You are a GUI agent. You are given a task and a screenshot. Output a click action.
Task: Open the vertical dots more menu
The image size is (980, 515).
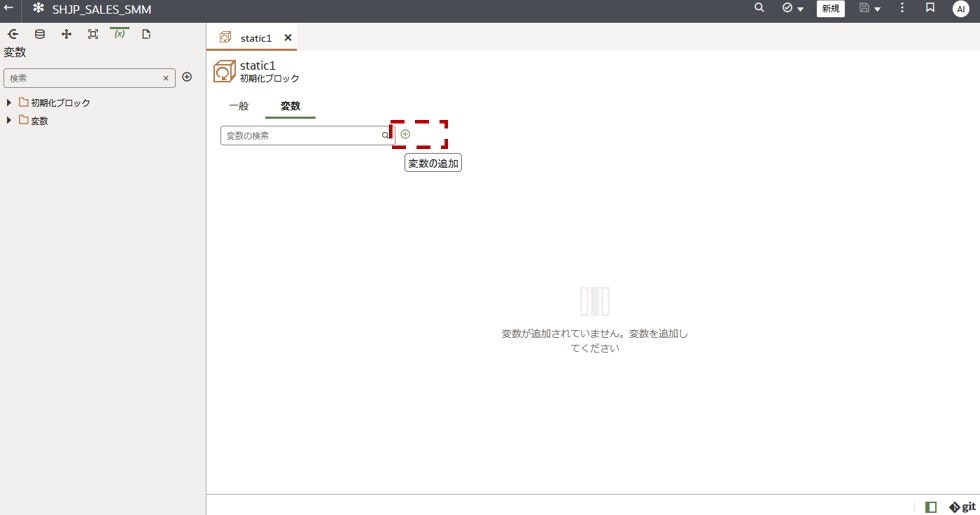(901, 8)
